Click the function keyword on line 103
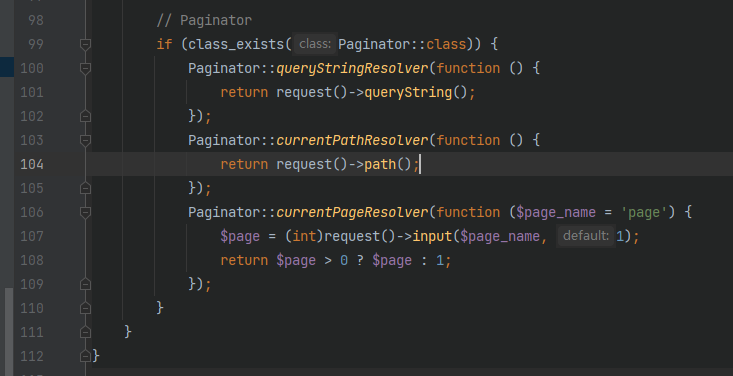 (468, 140)
